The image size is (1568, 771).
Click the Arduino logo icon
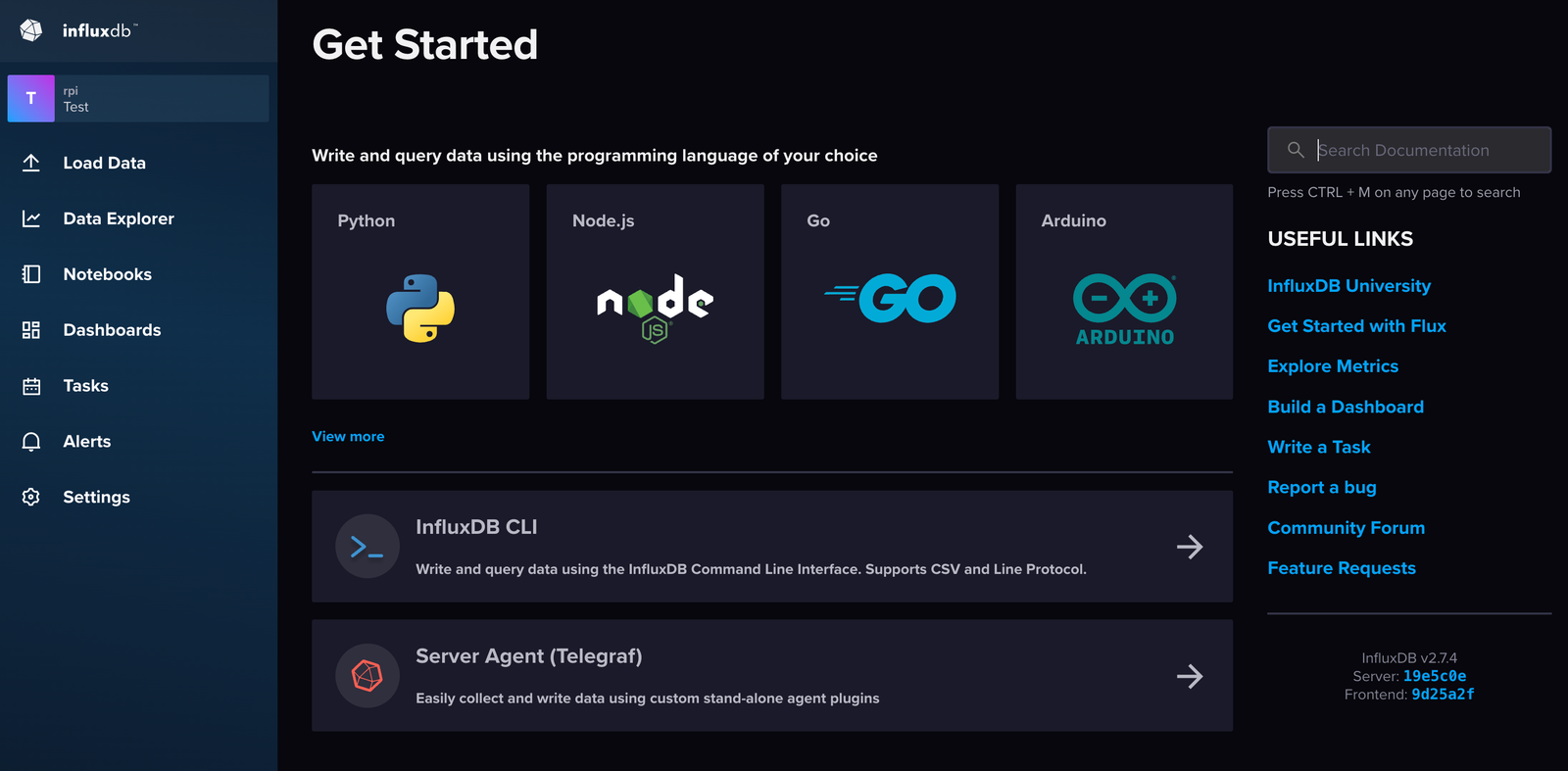[1124, 310]
